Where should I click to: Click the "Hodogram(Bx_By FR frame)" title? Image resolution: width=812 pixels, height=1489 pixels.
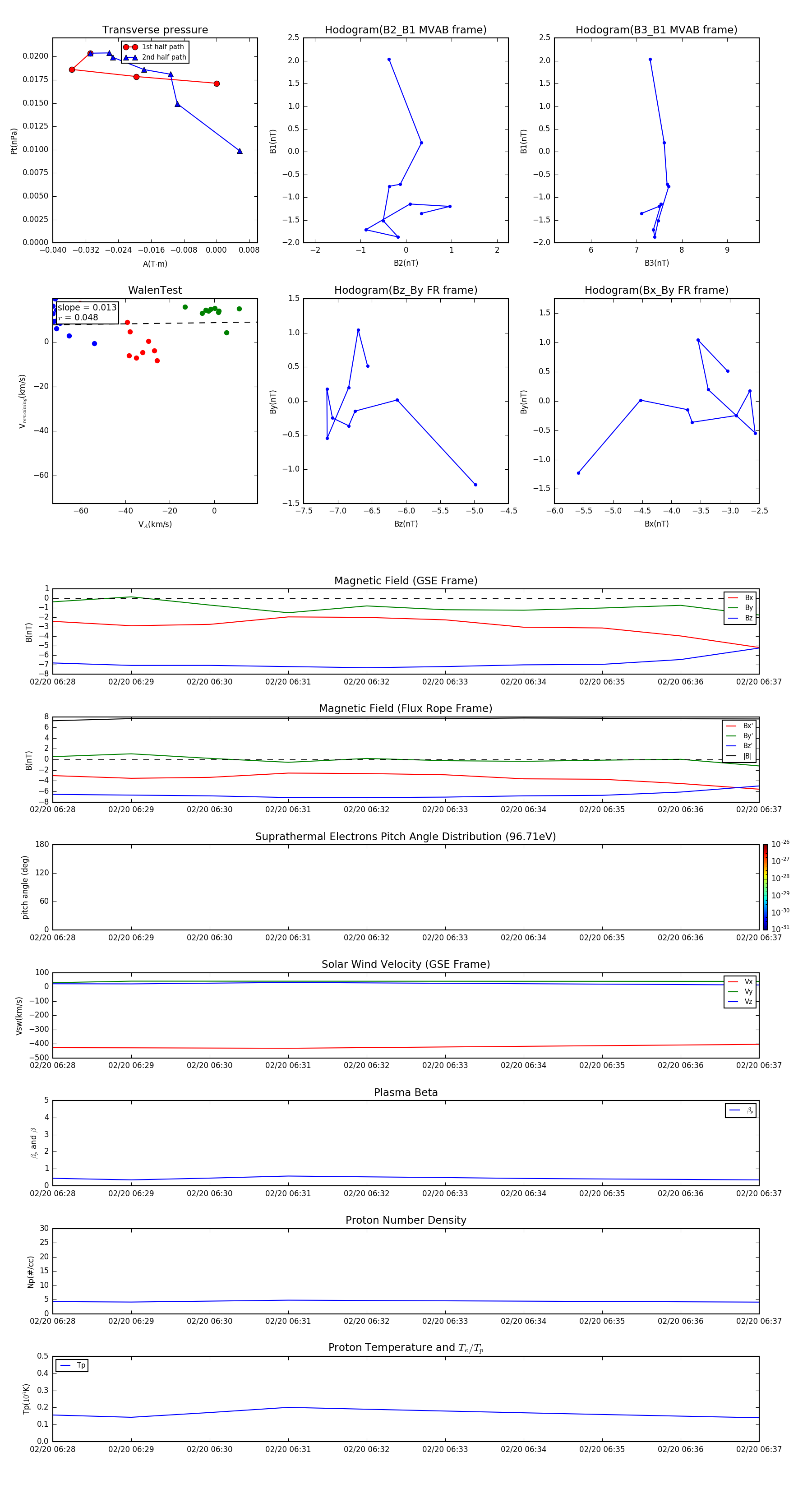point(656,290)
